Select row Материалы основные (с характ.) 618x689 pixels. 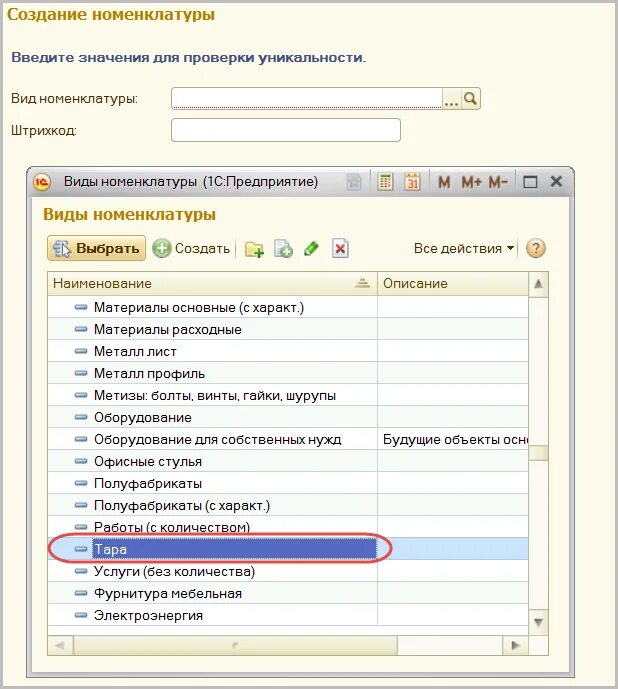pyautogui.click(x=287, y=308)
